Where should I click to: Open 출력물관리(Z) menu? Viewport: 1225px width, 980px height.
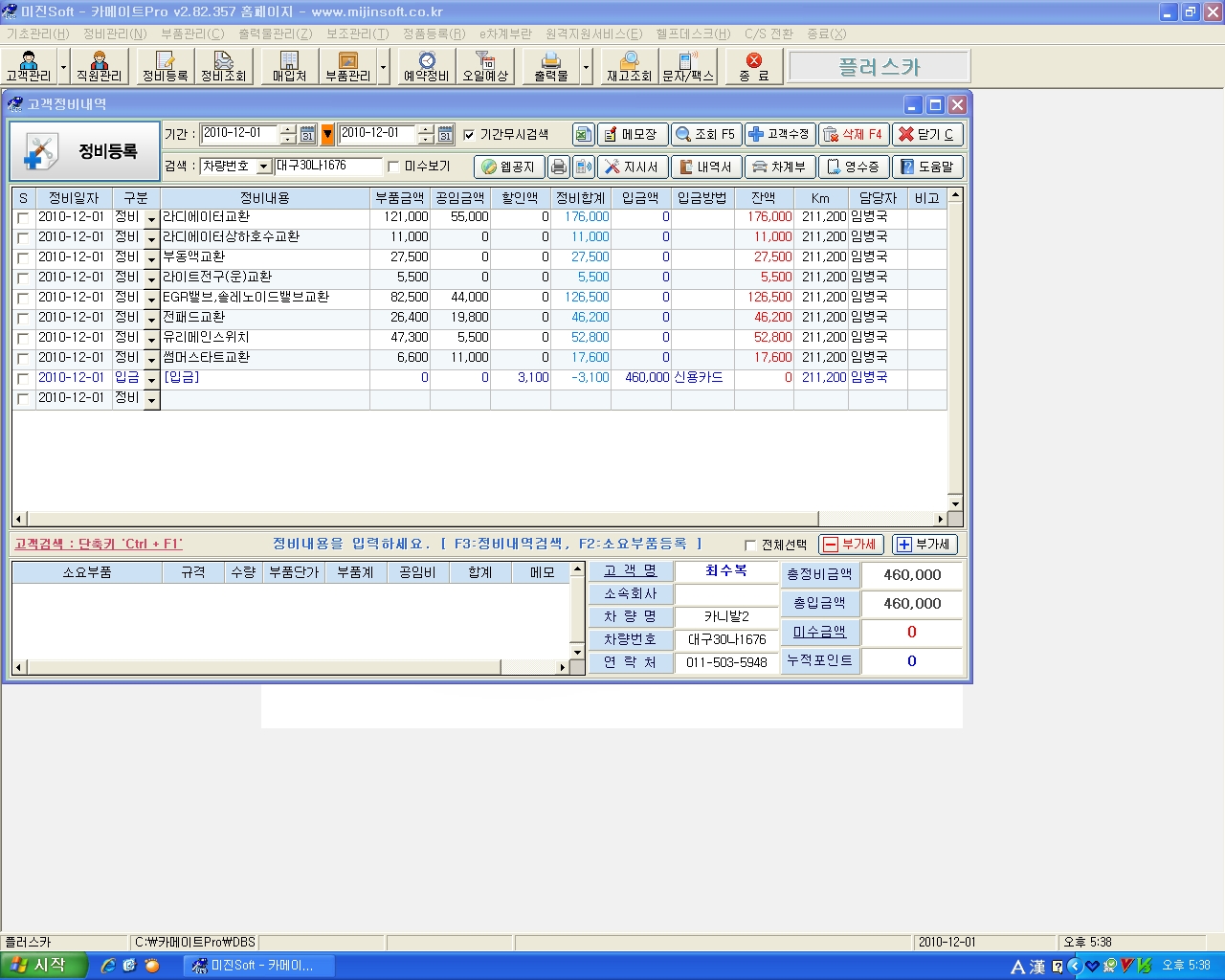point(276,33)
